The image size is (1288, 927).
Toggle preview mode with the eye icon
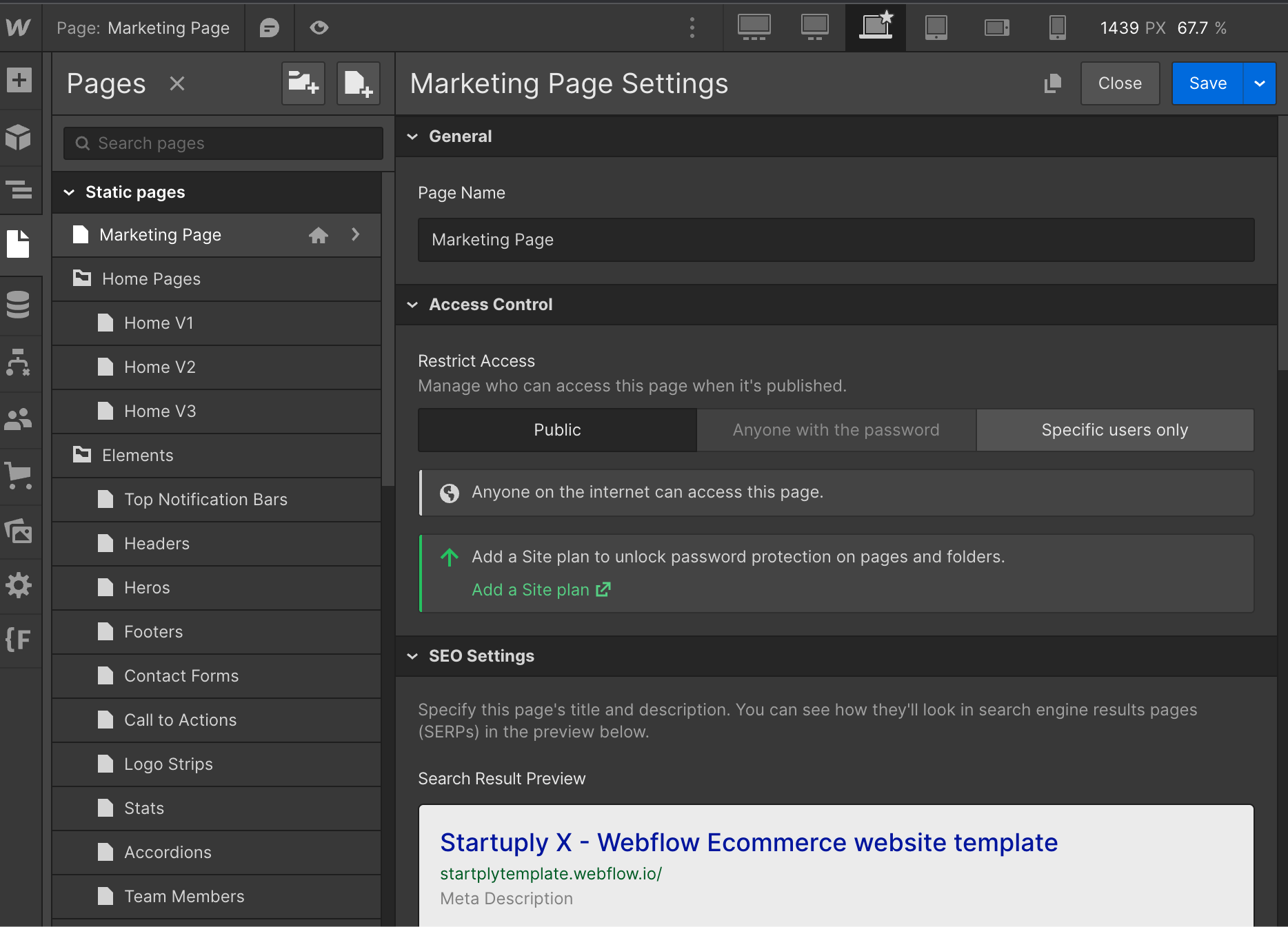[319, 28]
